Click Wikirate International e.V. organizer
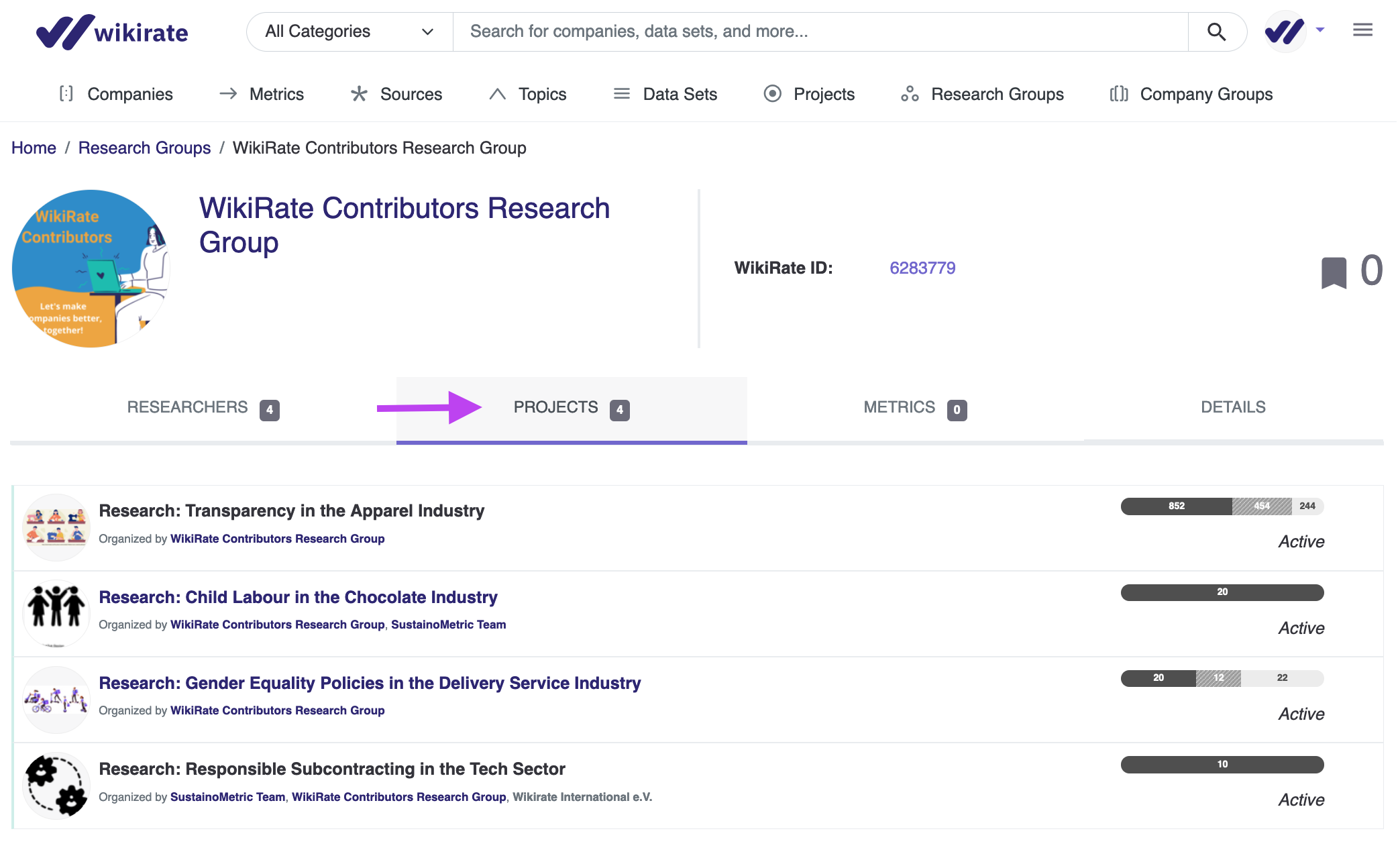The width and height of the screenshot is (1400, 862). [x=582, y=797]
